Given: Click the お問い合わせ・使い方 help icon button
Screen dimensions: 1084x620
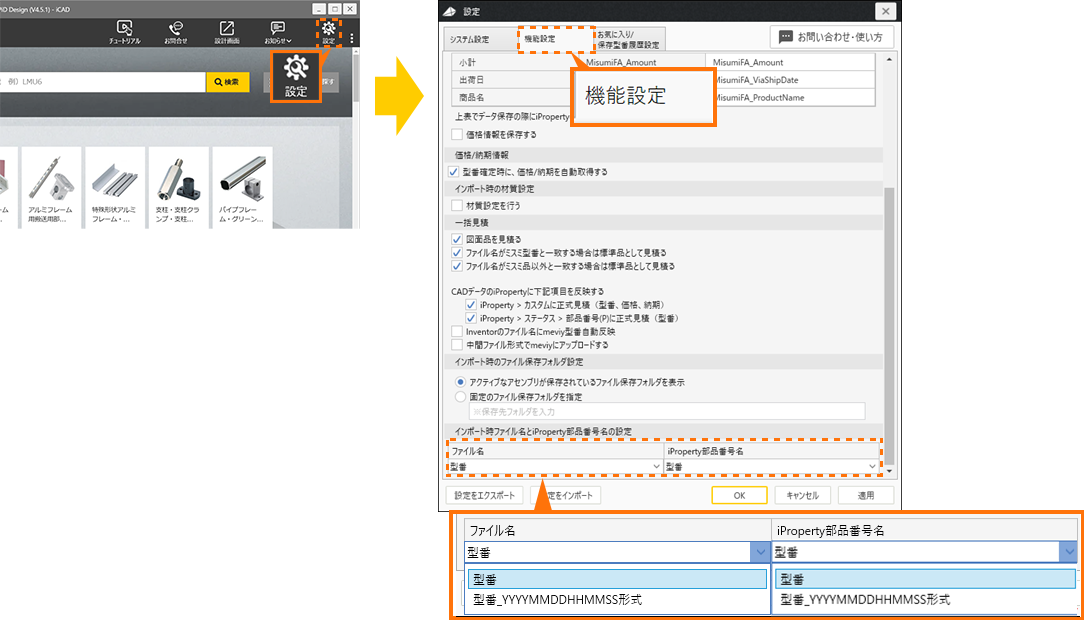Looking at the screenshot, I should [831, 36].
